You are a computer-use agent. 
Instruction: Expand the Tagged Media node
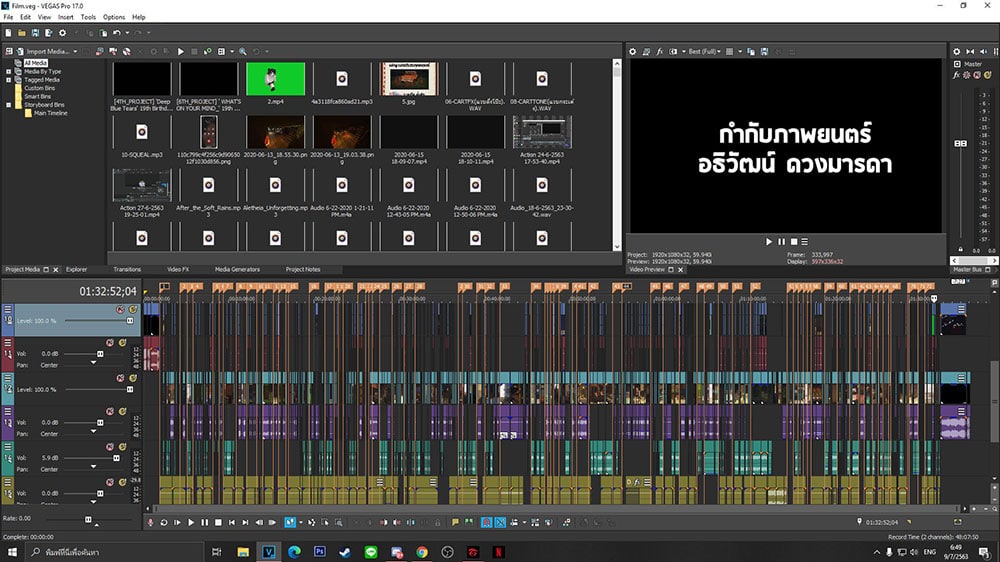pyautogui.click(x=9, y=80)
